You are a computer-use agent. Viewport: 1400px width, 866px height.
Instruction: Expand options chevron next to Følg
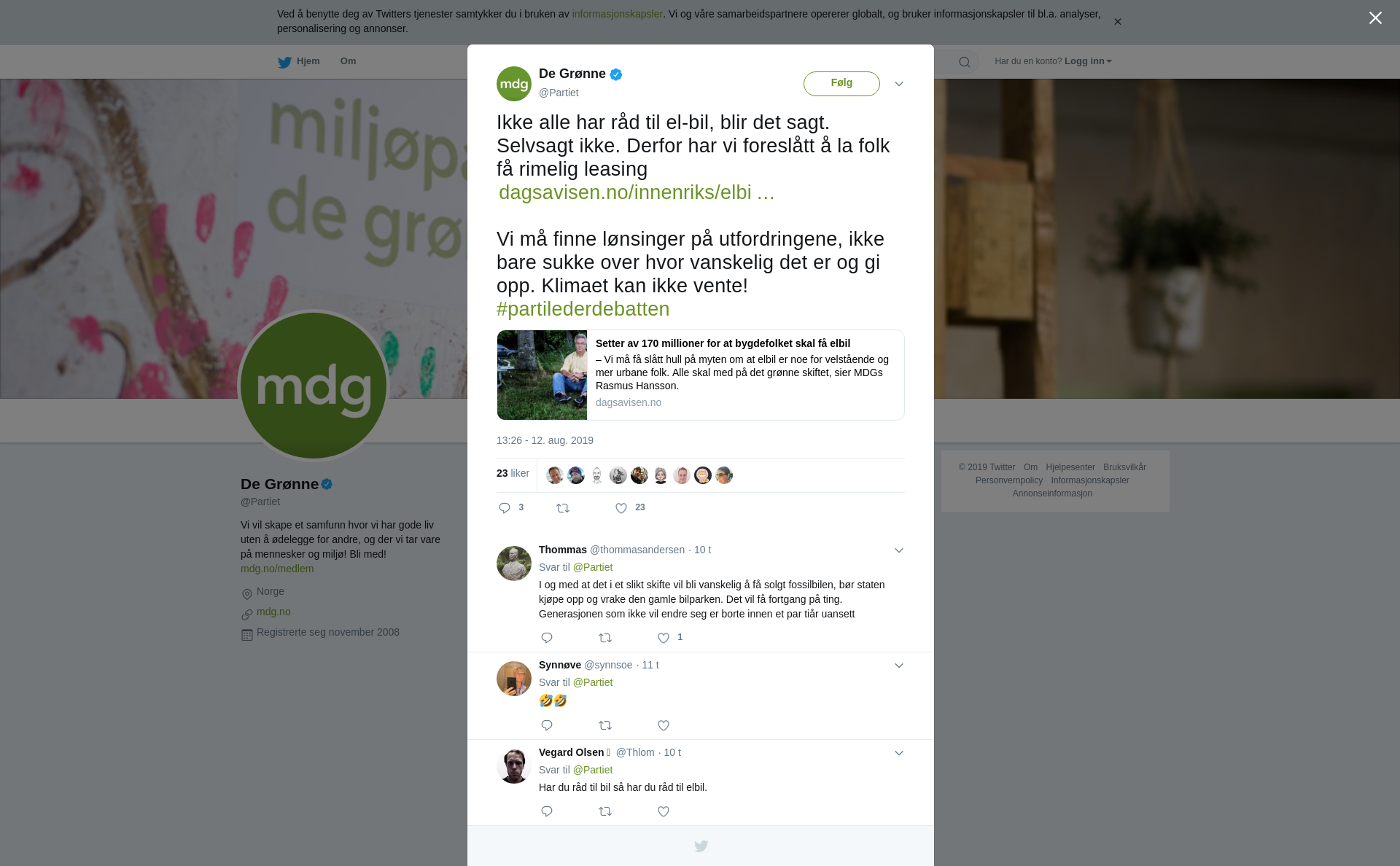pyautogui.click(x=899, y=84)
